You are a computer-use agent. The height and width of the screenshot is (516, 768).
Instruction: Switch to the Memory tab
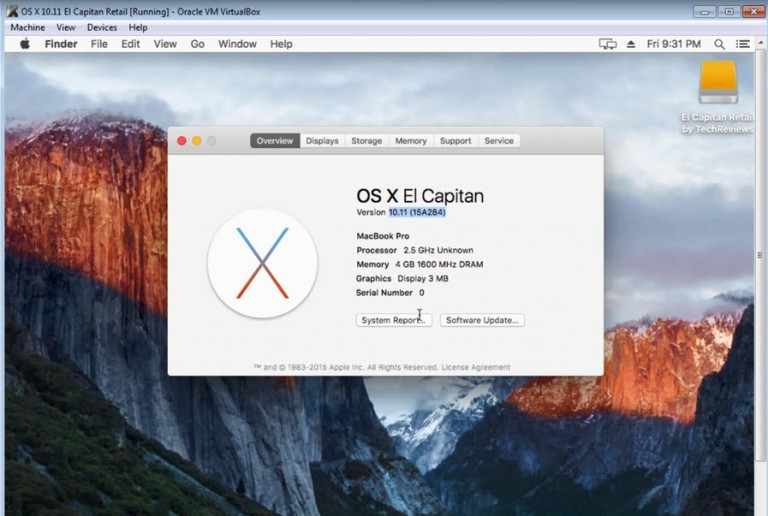(410, 141)
